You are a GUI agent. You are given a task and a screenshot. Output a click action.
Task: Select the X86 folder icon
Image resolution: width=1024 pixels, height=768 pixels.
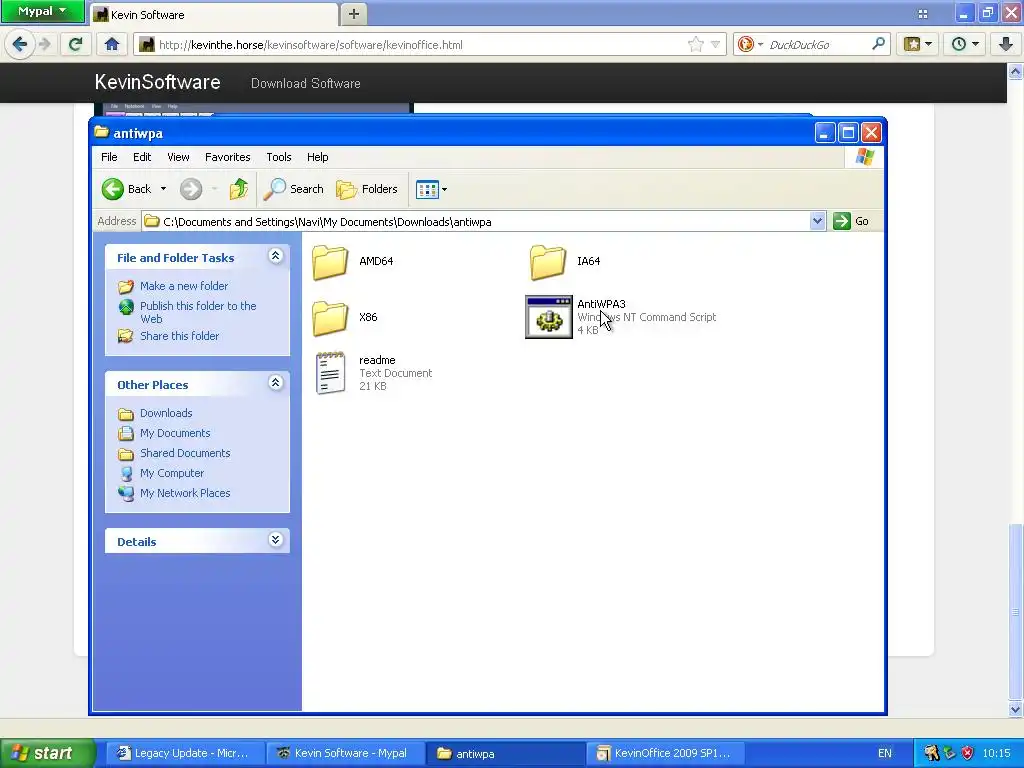coord(330,318)
